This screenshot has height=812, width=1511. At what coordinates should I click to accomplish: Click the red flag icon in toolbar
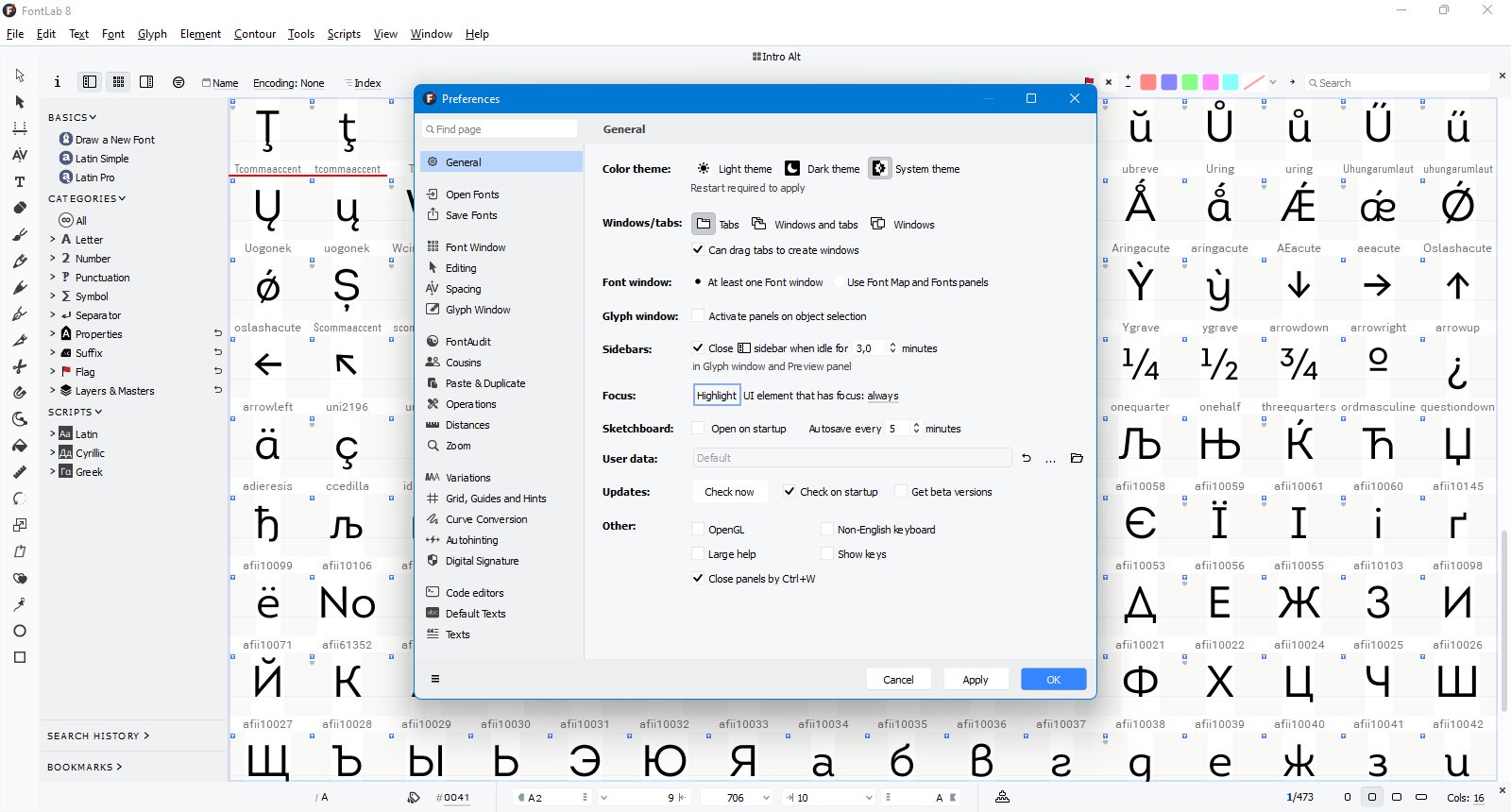coord(1089,82)
